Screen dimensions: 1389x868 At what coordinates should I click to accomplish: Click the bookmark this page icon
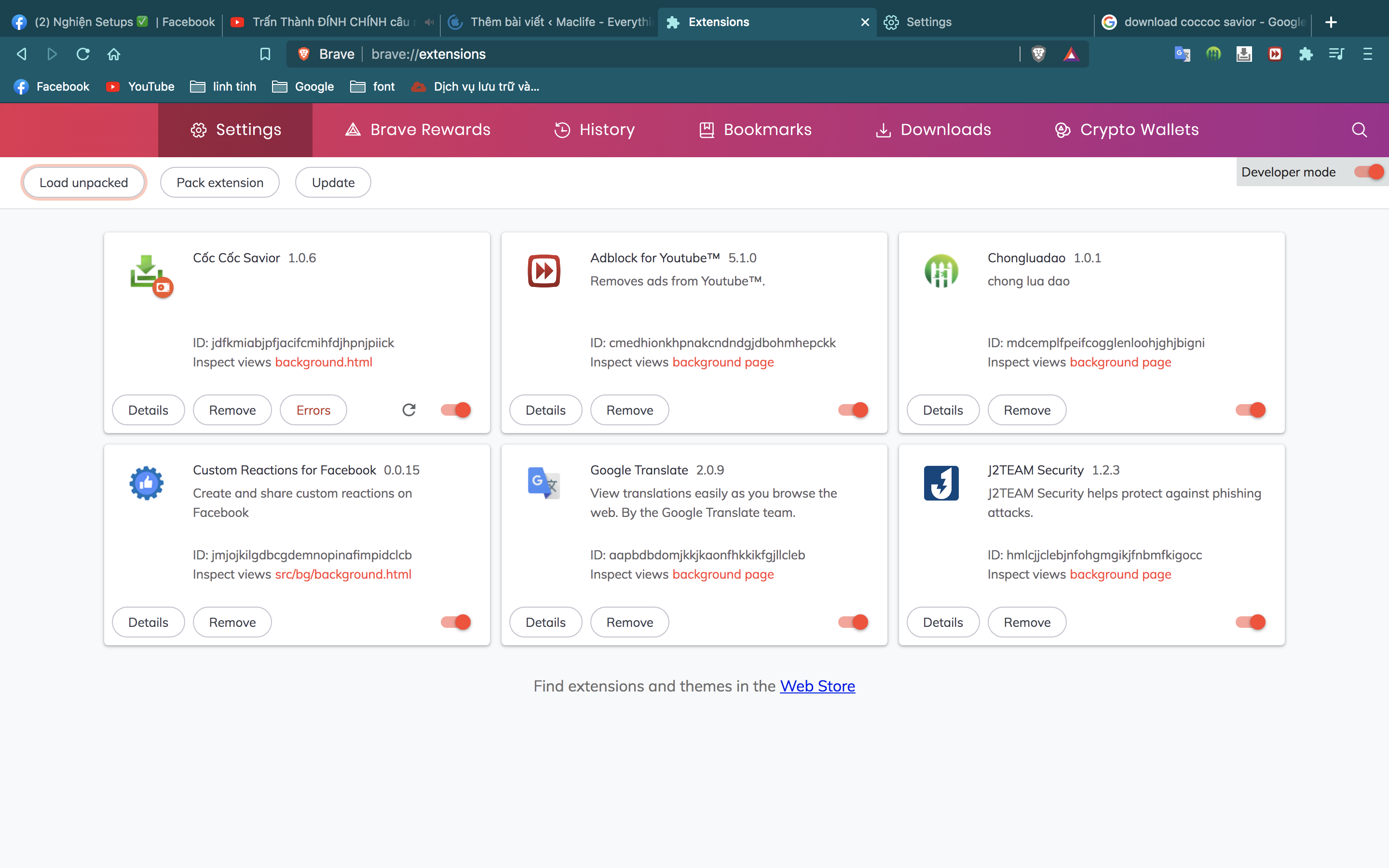[265, 54]
